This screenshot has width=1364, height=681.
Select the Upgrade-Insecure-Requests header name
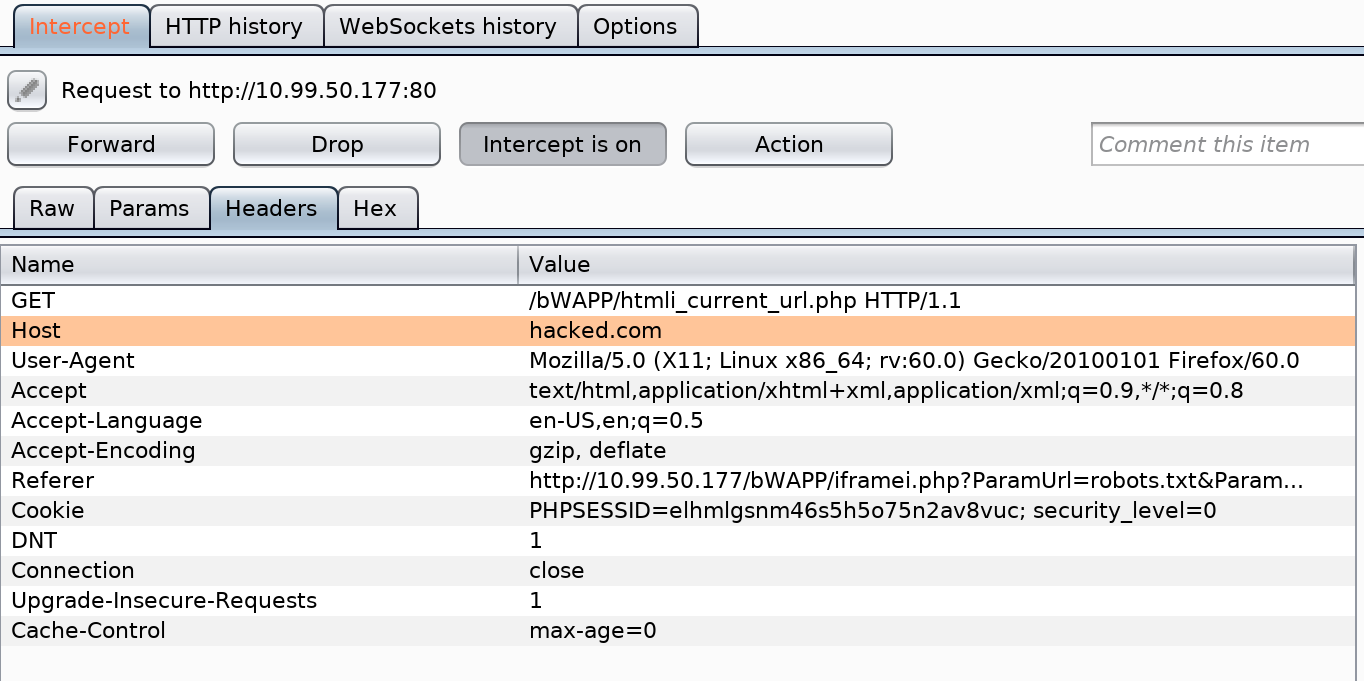[x=259, y=600]
